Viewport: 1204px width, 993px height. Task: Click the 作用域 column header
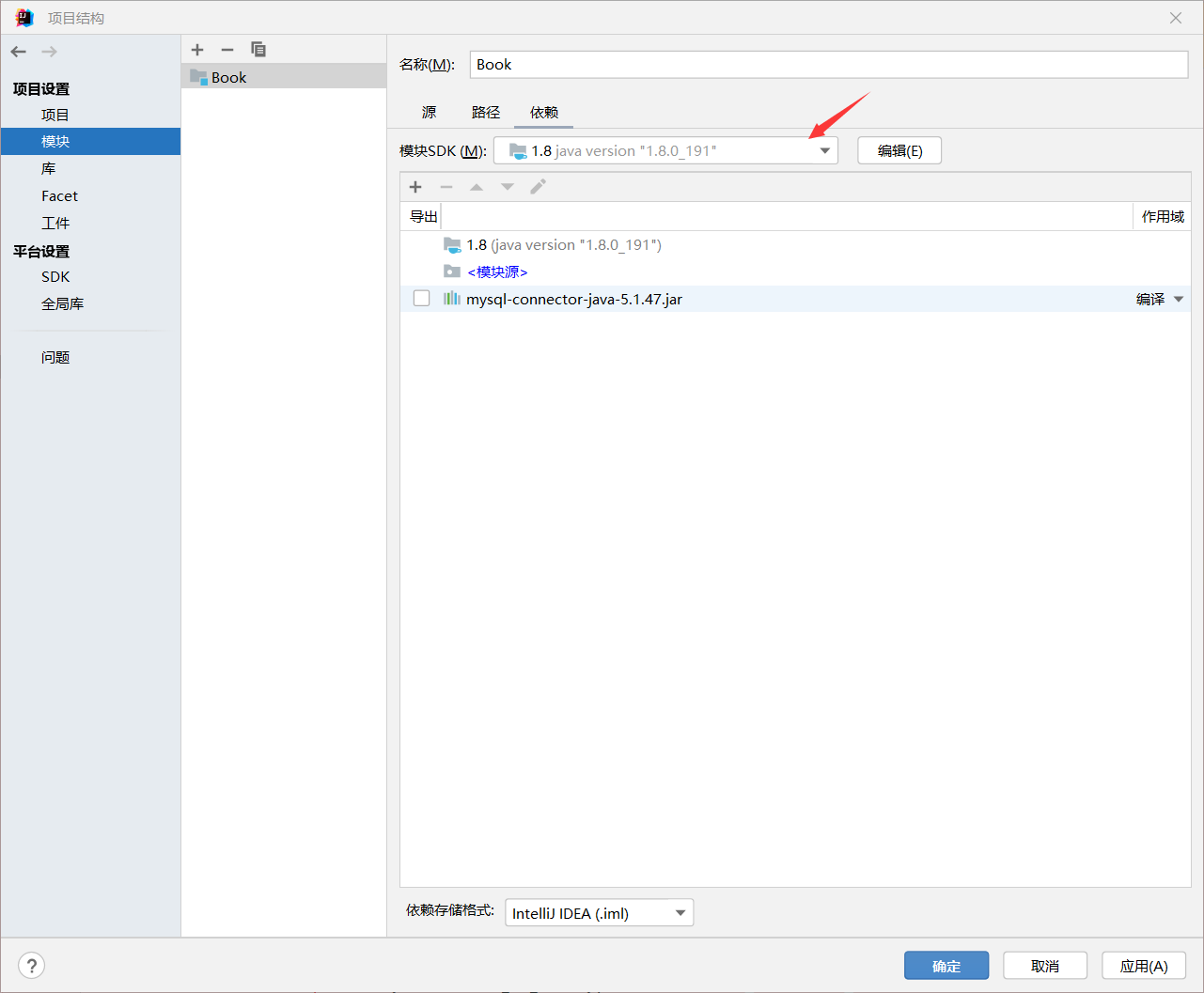coord(1163,216)
